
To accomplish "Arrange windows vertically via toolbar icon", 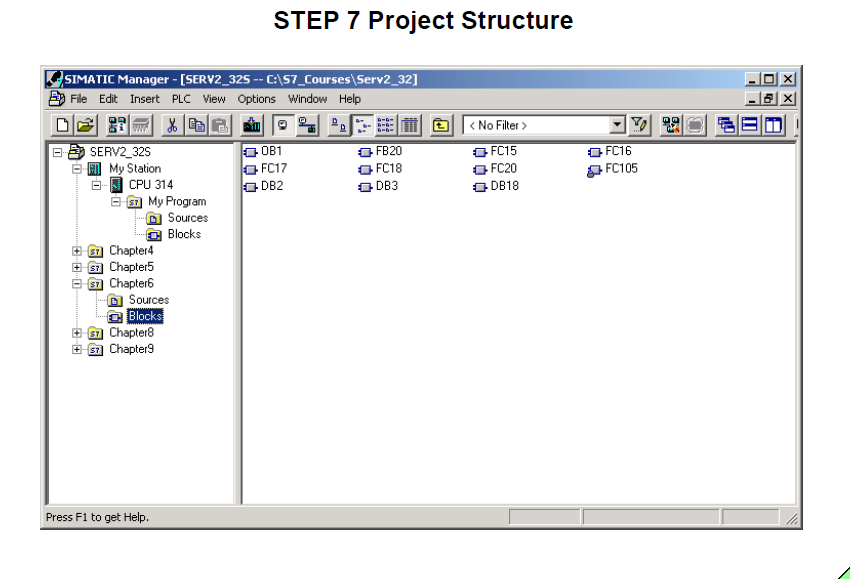I will pyautogui.click(x=774, y=125).
